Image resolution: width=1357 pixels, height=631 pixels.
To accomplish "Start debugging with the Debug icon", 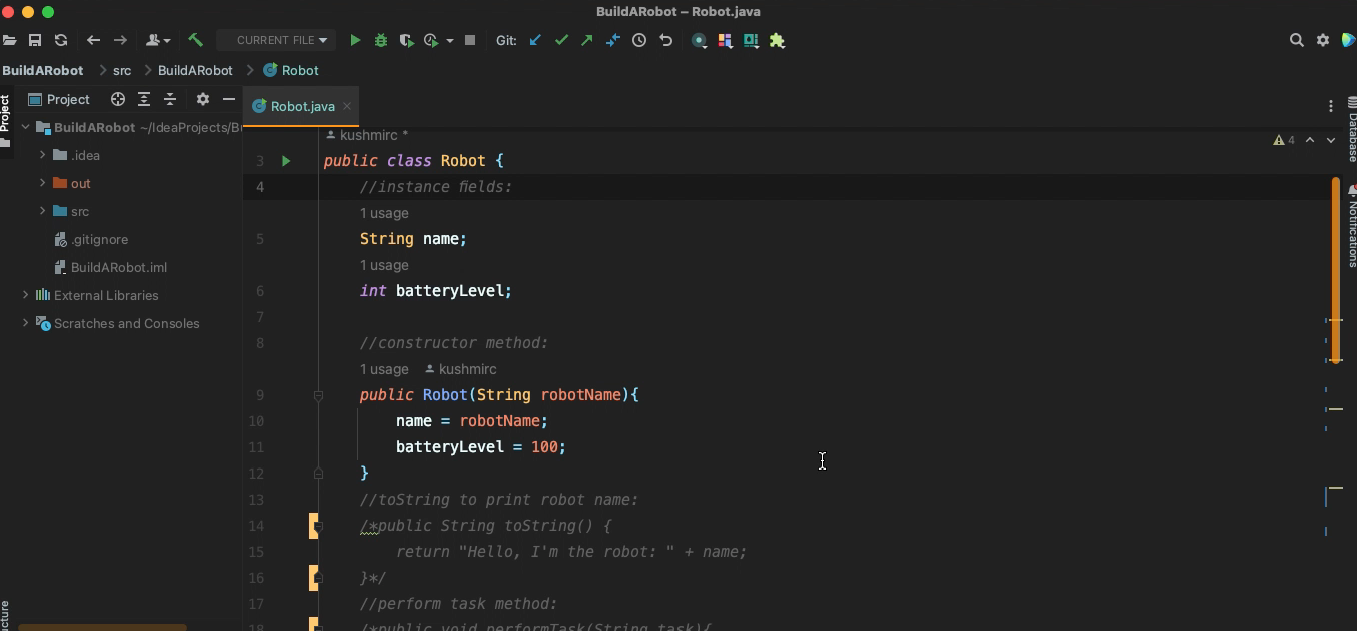I will tap(381, 40).
